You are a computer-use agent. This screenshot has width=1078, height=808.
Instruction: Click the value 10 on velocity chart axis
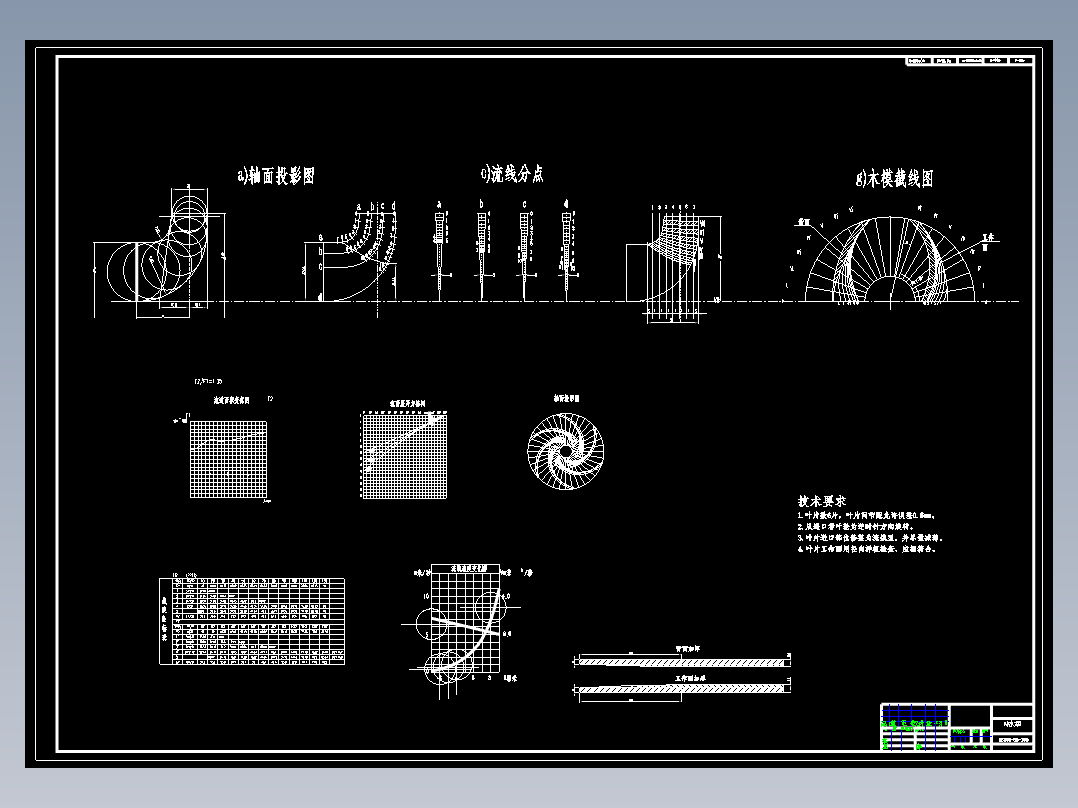(x=426, y=596)
